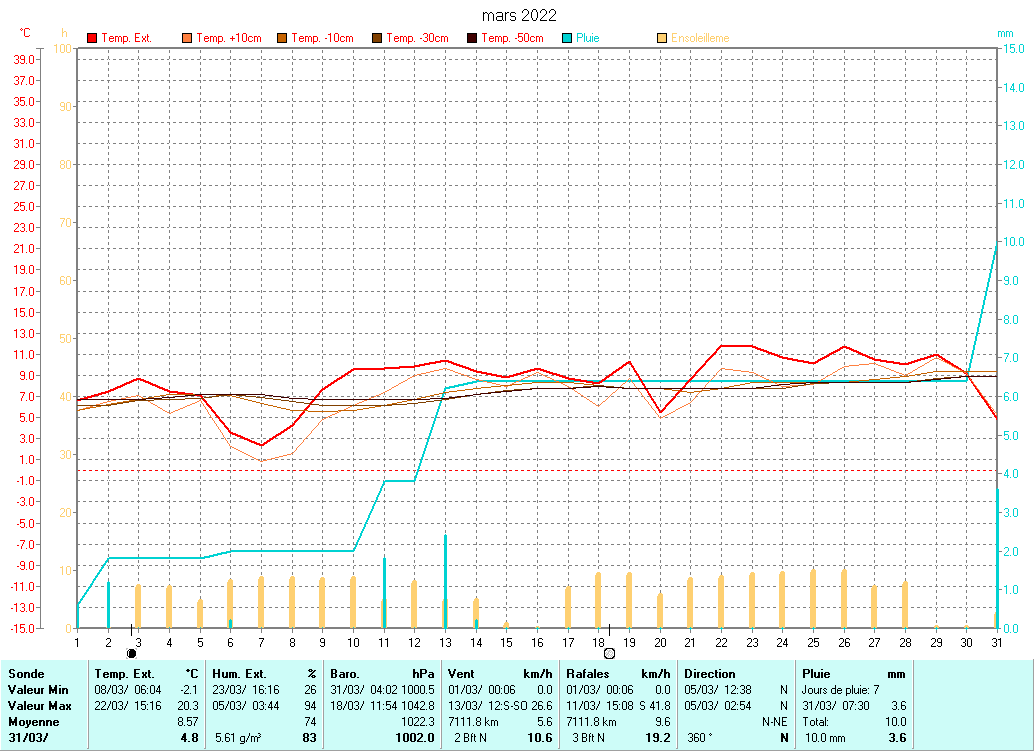Click the Rafales column header
Image resolution: width=1034 pixels, height=751 pixels.
587,674
